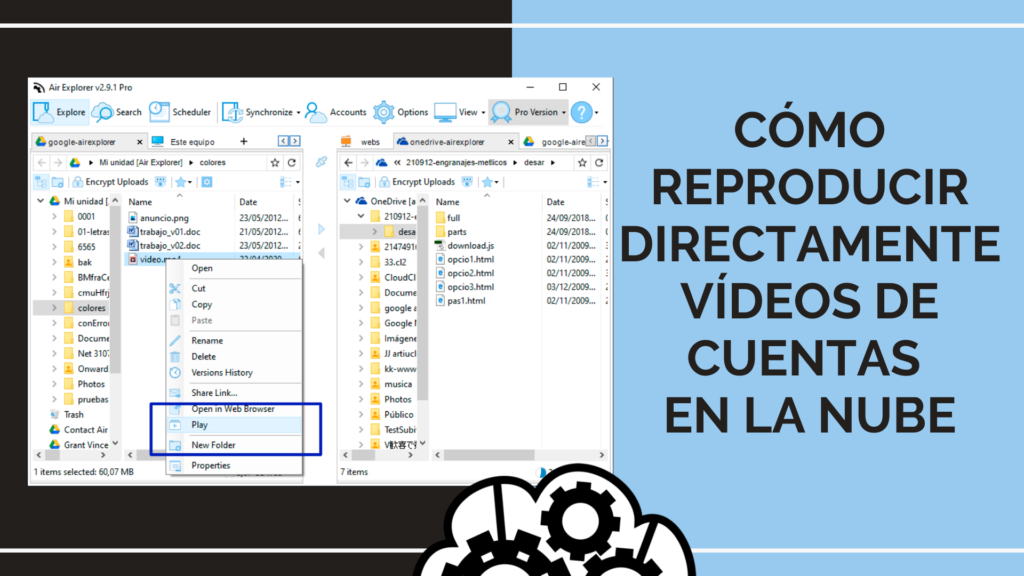Choose Play from the context menu
This screenshot has width=1024, height=576.
click(x=235, y=425)
